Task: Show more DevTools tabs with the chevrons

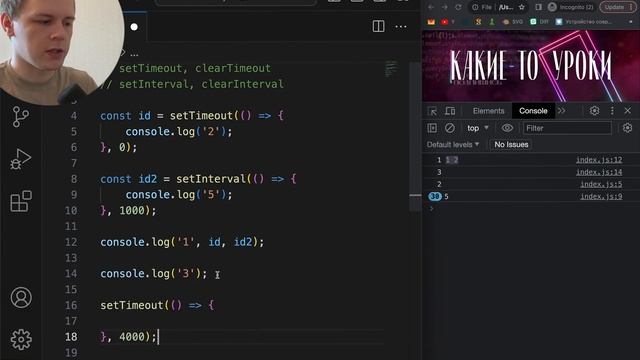Action: 562,111
